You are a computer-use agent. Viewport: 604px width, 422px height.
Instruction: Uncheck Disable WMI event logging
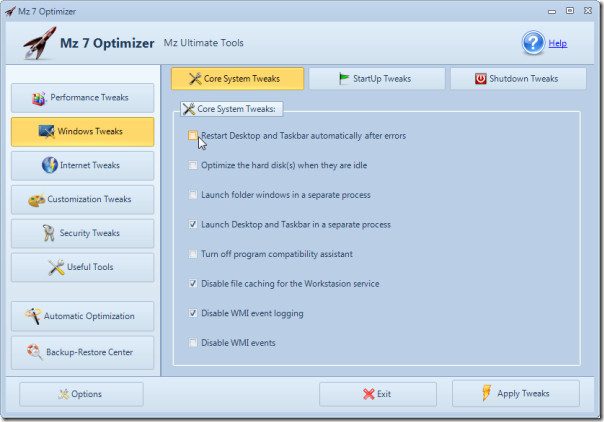[193, 313]
